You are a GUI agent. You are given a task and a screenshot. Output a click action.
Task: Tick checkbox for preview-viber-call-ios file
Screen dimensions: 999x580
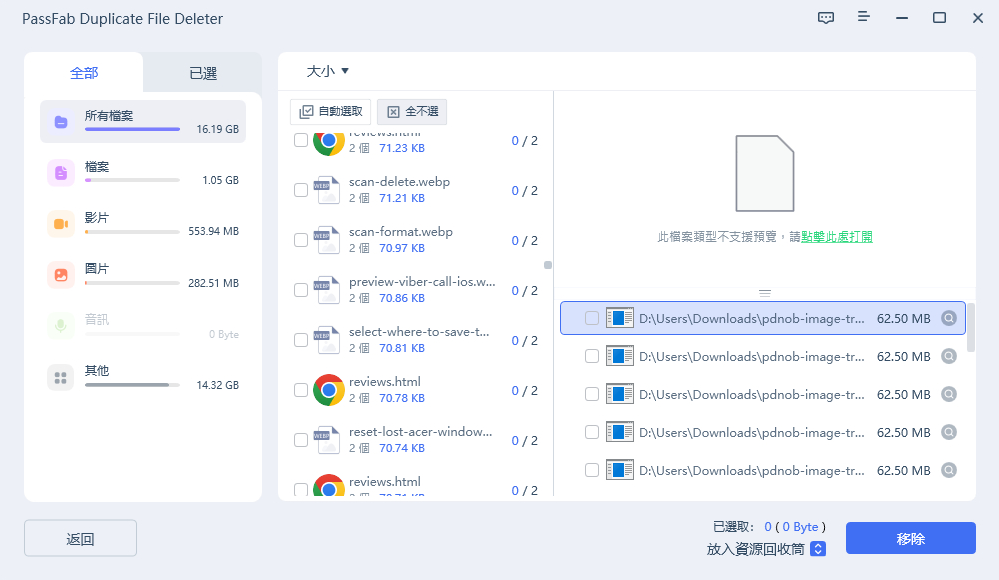[x=301, y=290]
